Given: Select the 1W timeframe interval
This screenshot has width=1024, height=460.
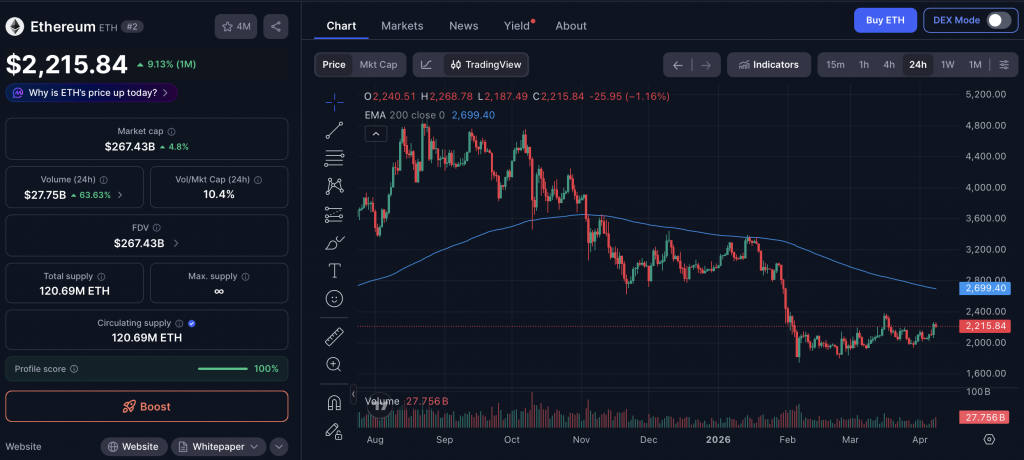Looking at the screenshot, I should (947, 65).
